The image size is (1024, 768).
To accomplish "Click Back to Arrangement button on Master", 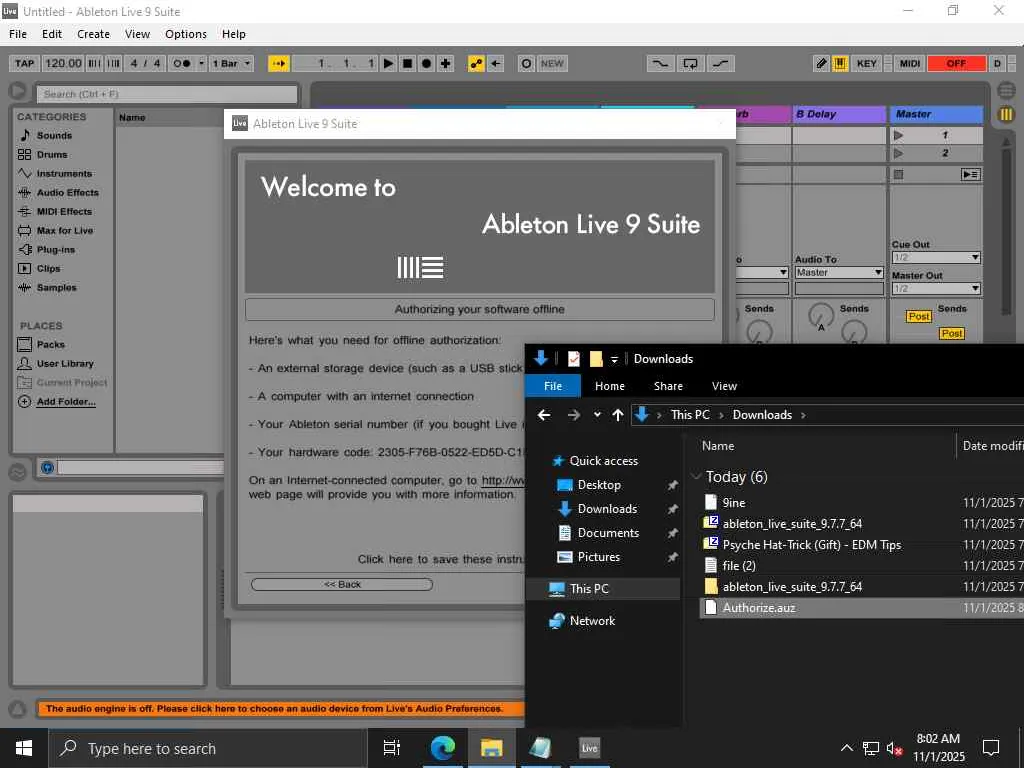I will click(x=970, y=174).
